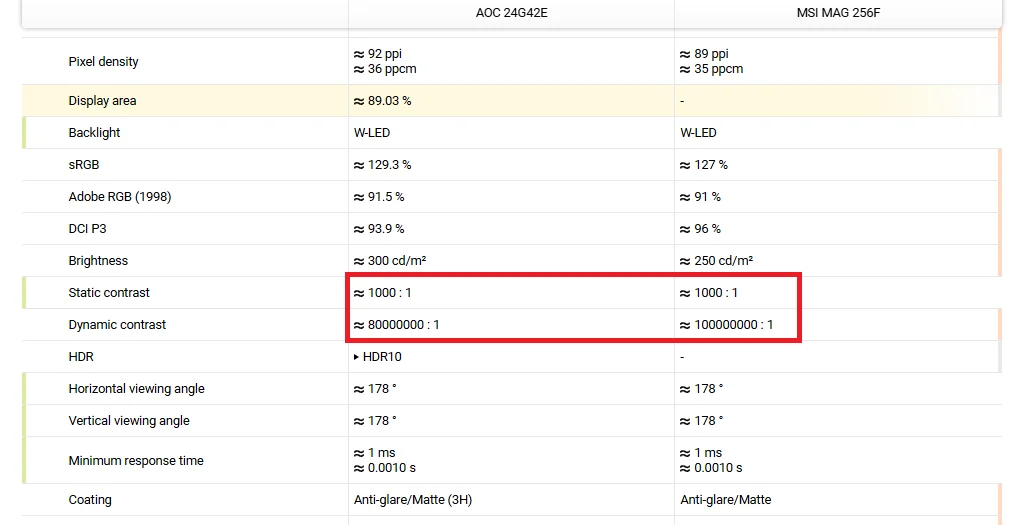Click the DCI P3 row label
Image resolution: width=1033 pixels, height=525 pixels.
tap(87, 229)
